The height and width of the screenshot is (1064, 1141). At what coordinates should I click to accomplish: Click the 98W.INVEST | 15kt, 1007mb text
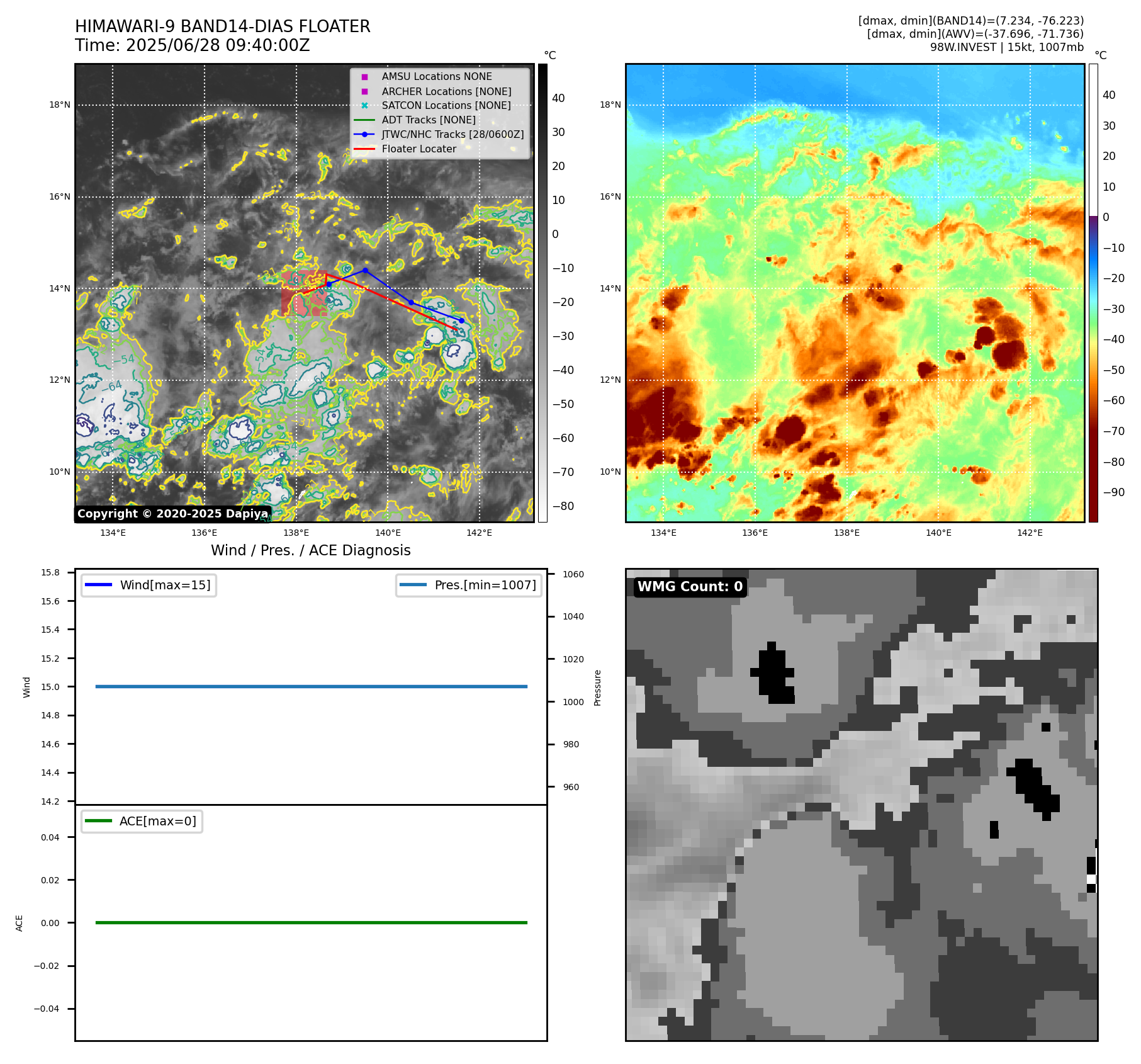point(1007,47)
